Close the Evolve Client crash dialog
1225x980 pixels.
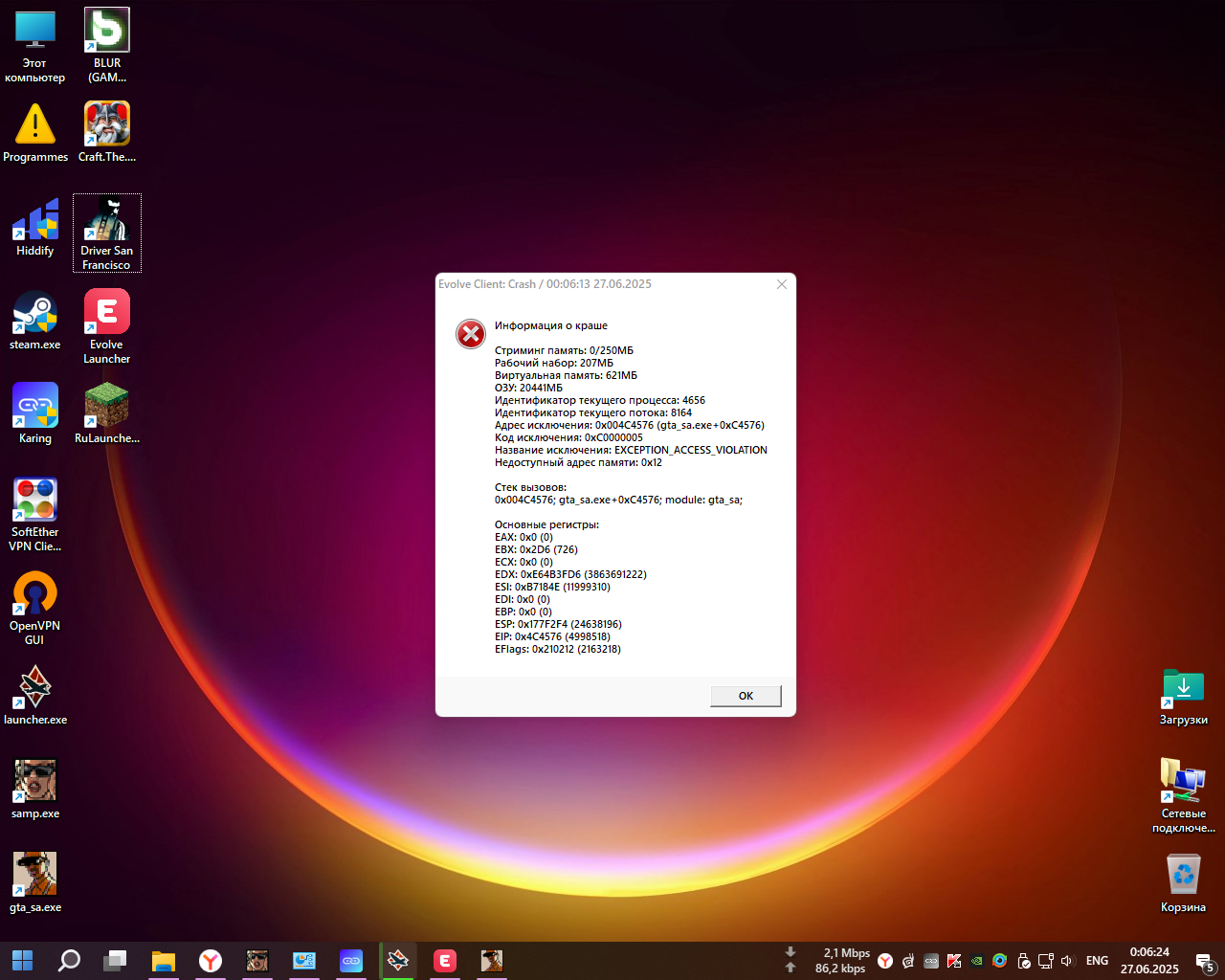tap(782, 284)
